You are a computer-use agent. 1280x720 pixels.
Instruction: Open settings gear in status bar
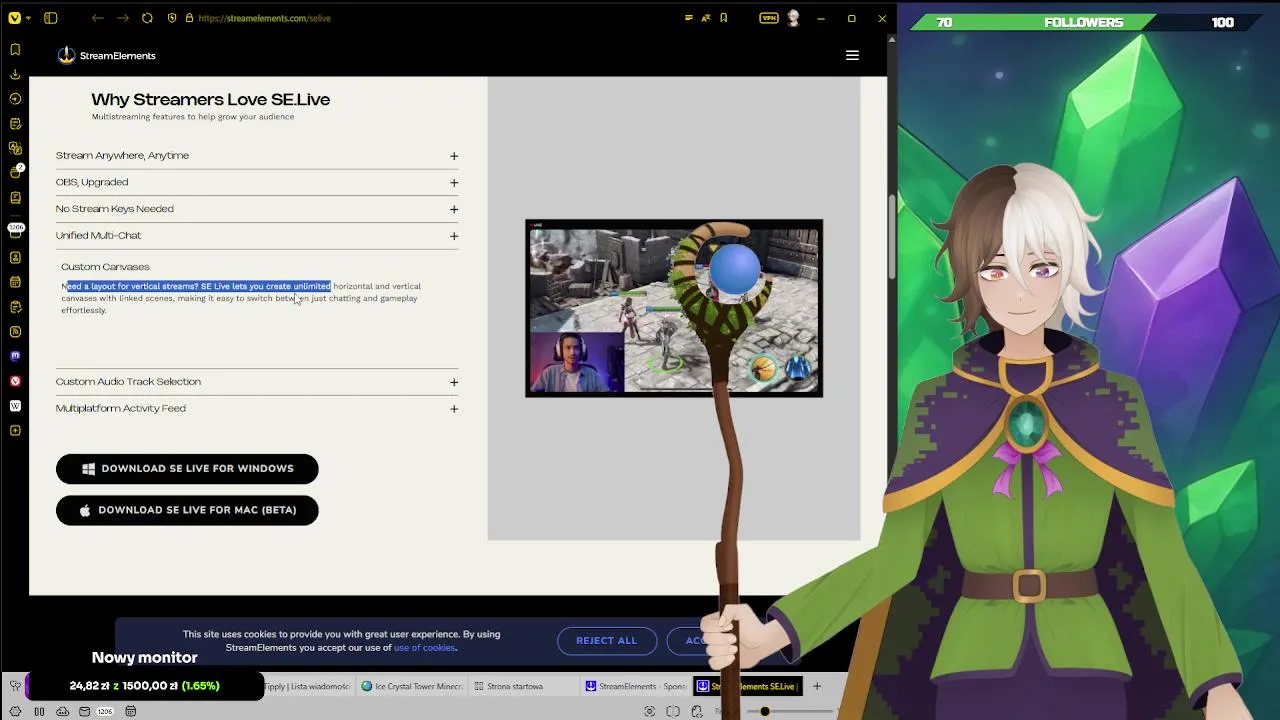(x=15, y=712)
